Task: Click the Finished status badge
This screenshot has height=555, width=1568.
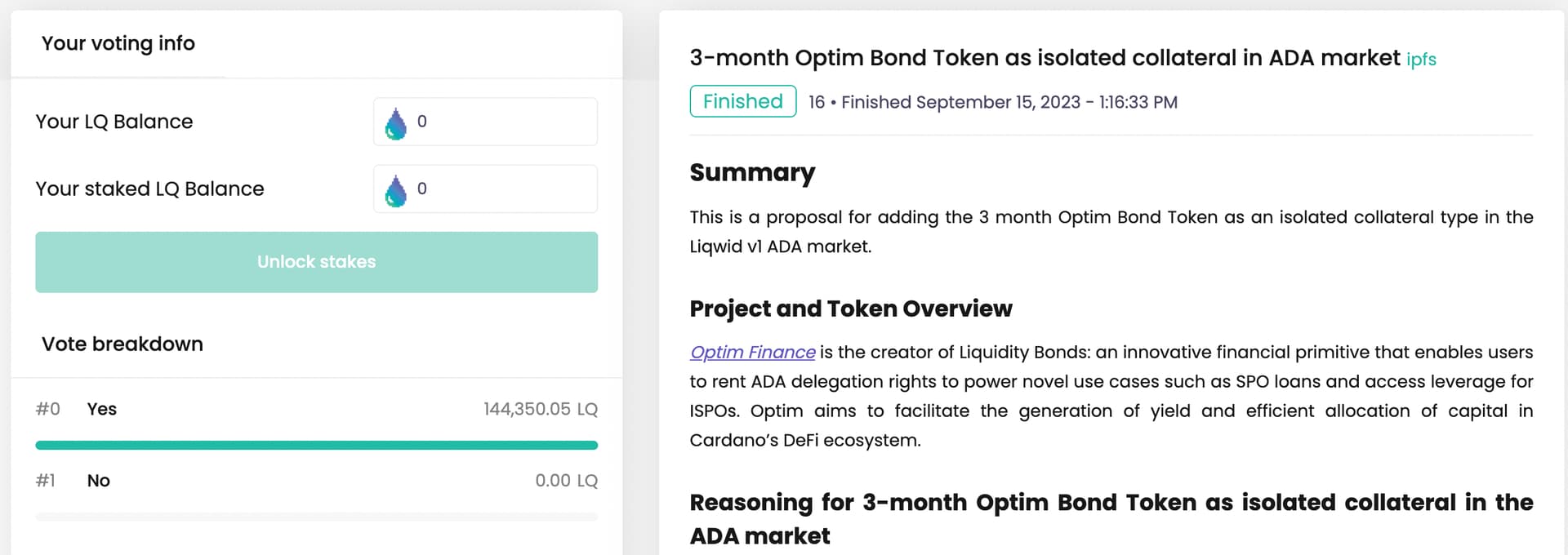Action: pyautogui.click(x=742, y=101)
